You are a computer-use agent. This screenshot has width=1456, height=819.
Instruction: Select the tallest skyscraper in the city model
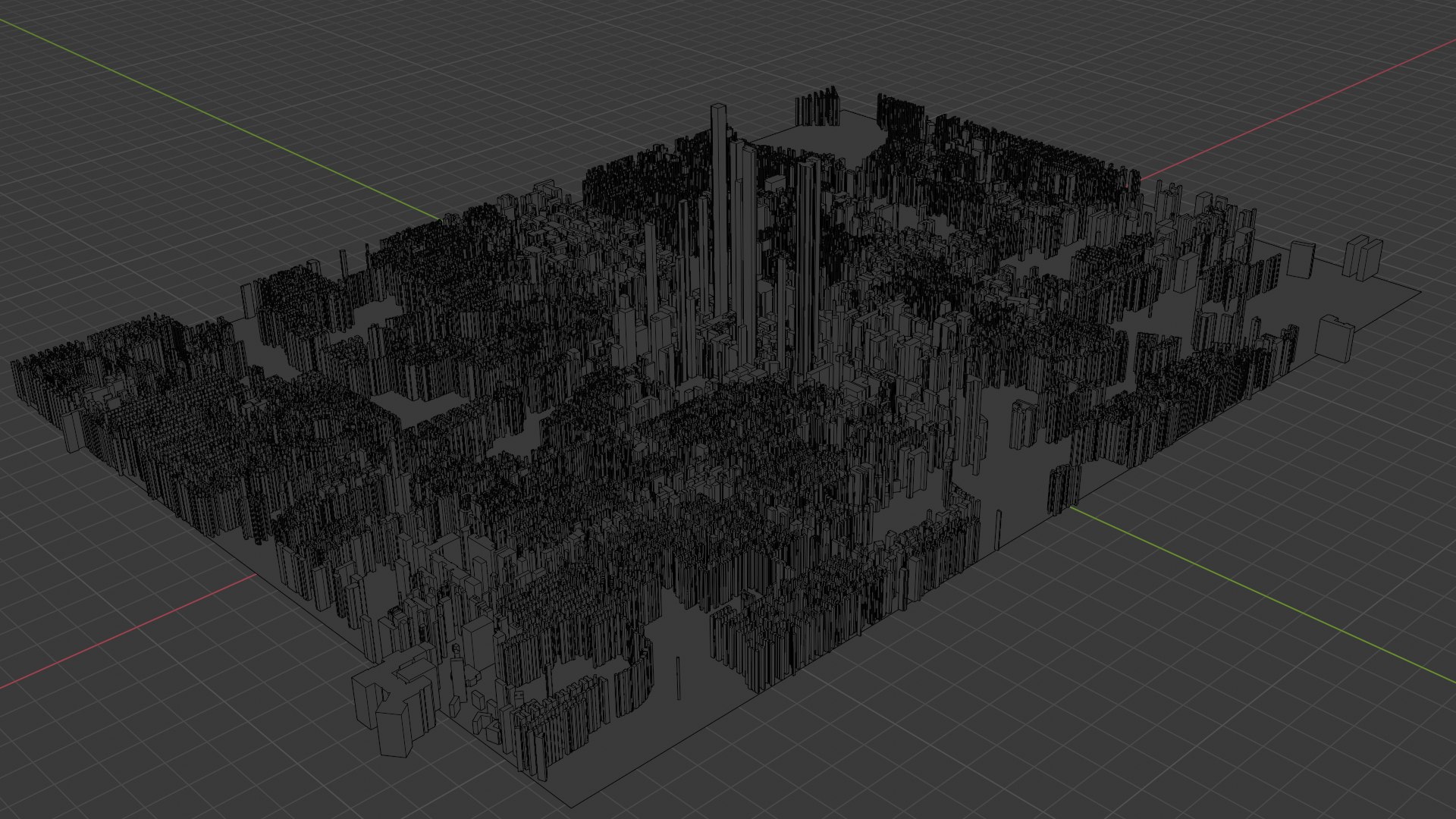click(720, 209)
